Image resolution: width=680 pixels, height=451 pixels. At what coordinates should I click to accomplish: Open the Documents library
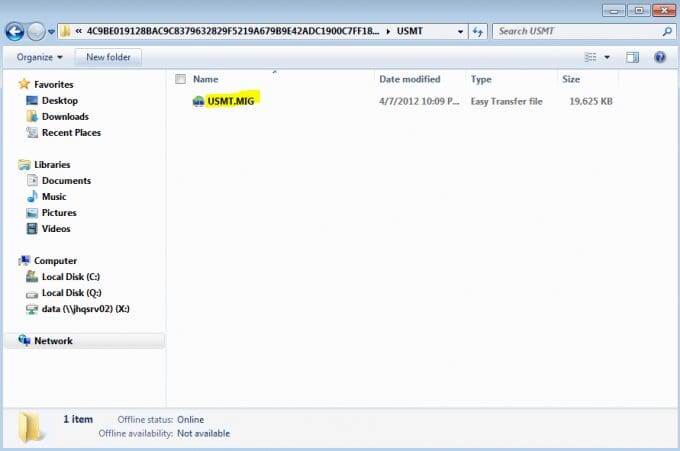point(66,181)
